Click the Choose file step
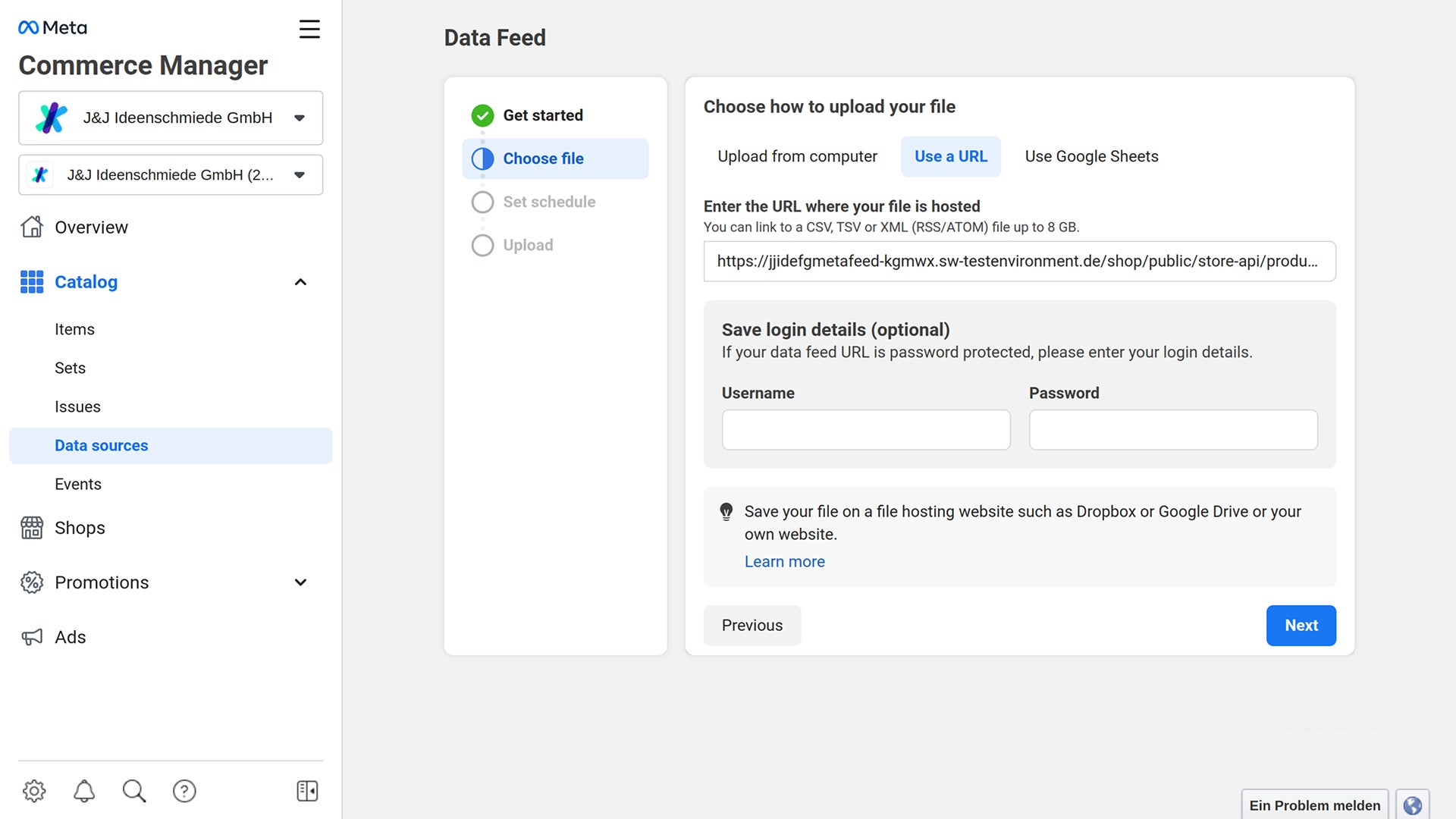 click(x=555, y=158)
